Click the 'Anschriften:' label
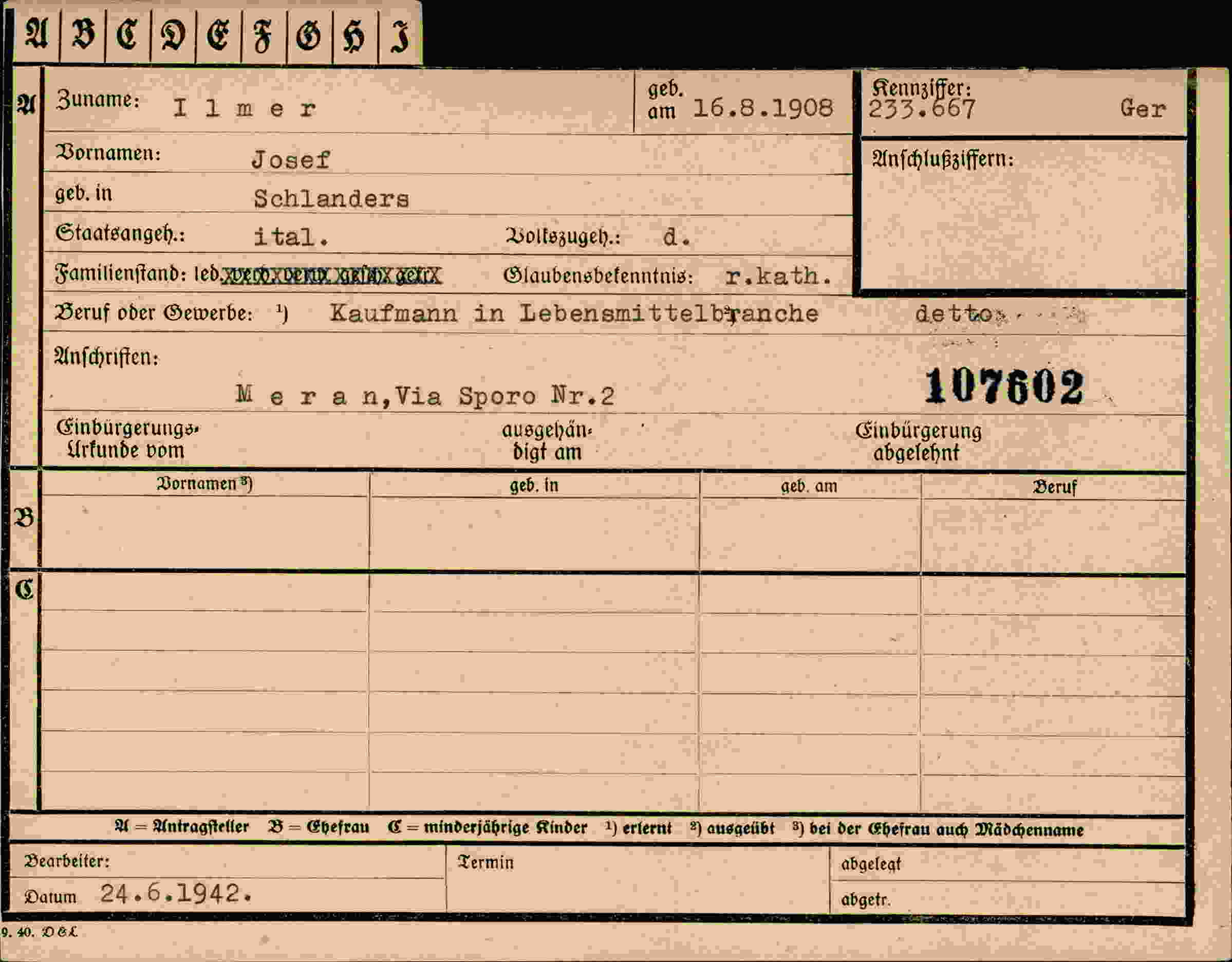Screen dimensions: 1232x962 (x=107, y=357)
